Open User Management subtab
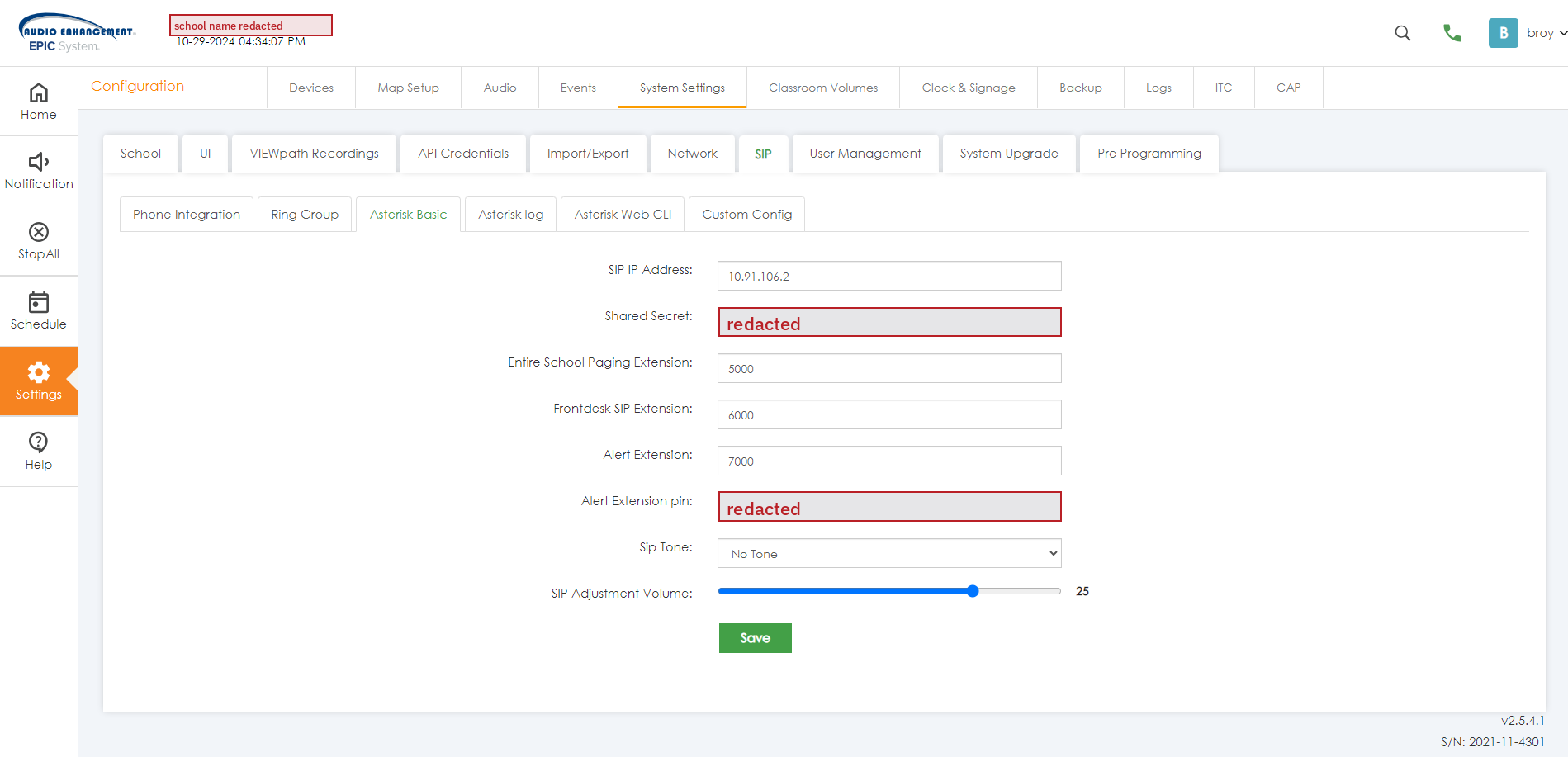 tap(865, 154)
